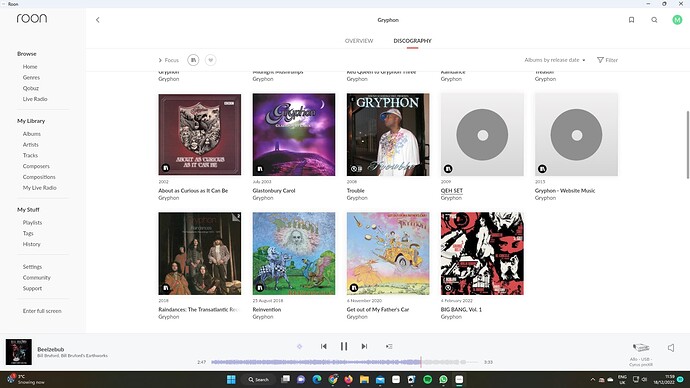Skip to previous track

coord(323,346)
